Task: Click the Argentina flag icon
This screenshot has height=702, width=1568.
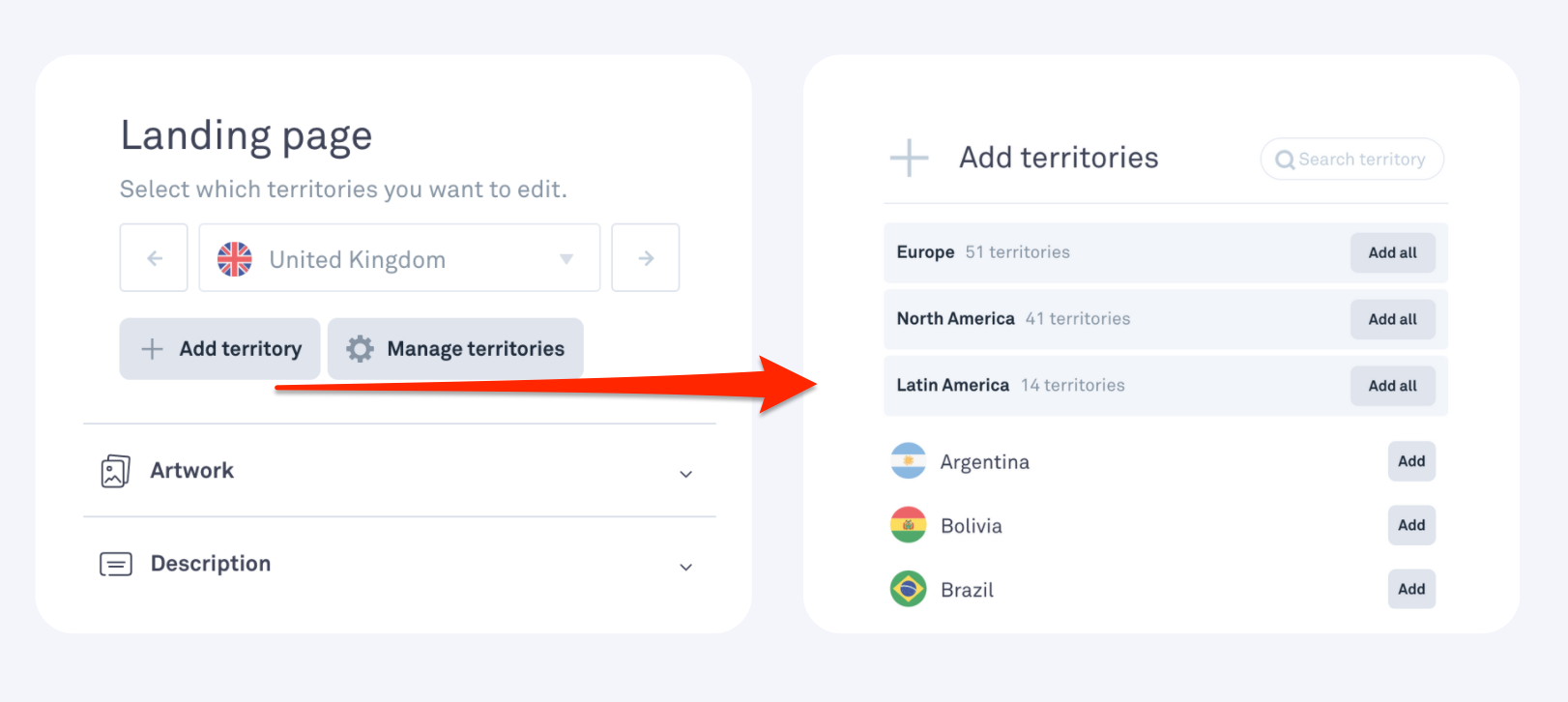Action: tap(909, 461)
